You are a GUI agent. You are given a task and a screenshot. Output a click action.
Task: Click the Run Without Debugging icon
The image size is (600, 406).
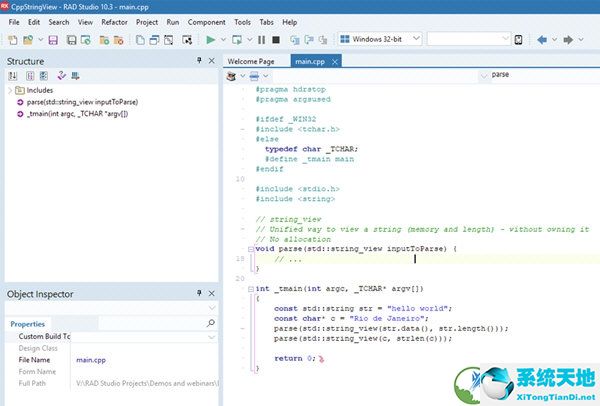[x=237, y=40]
